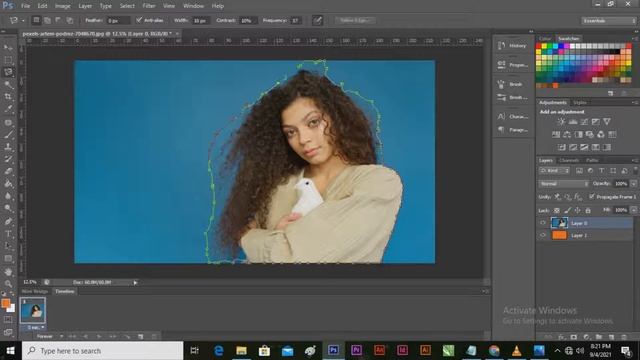Select the Rectangular Marquee tool

point(8,60)
